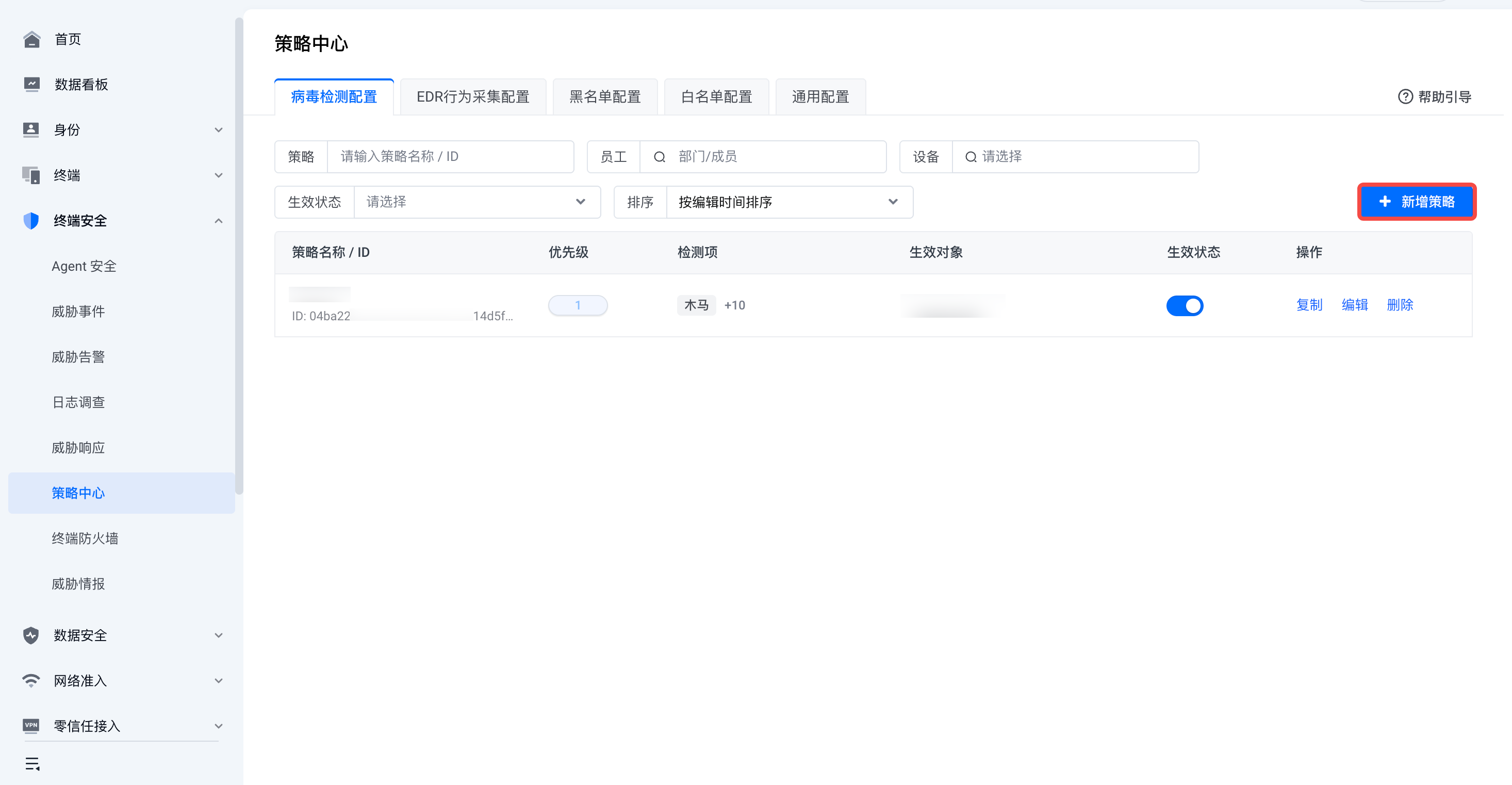
Task: Expand the 零信任接入 menu chevron
Action: [218, 726]
